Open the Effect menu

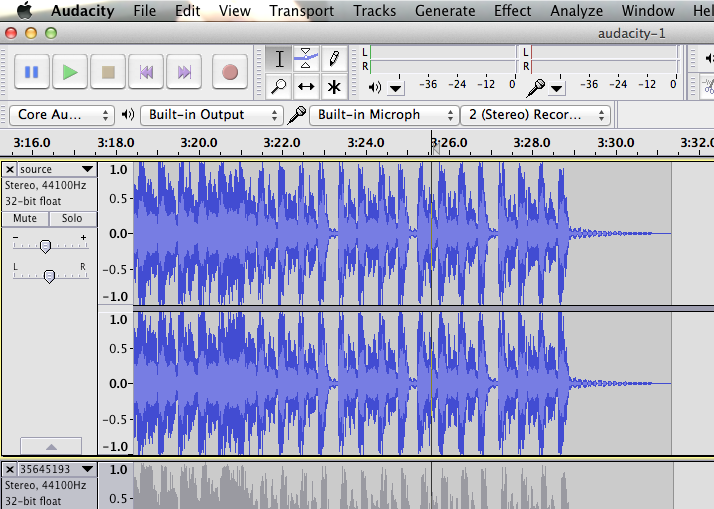pos(513,10)
